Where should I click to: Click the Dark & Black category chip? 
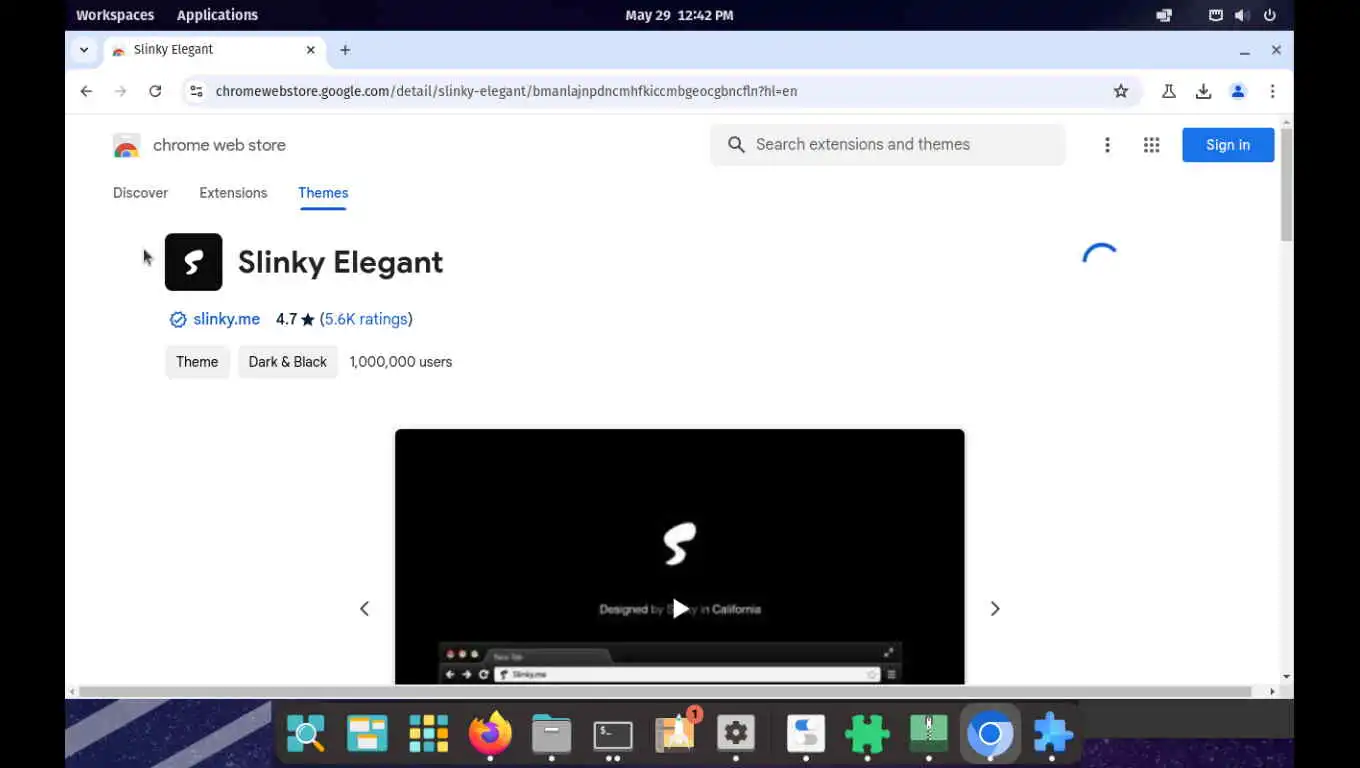tap(288, 362)
